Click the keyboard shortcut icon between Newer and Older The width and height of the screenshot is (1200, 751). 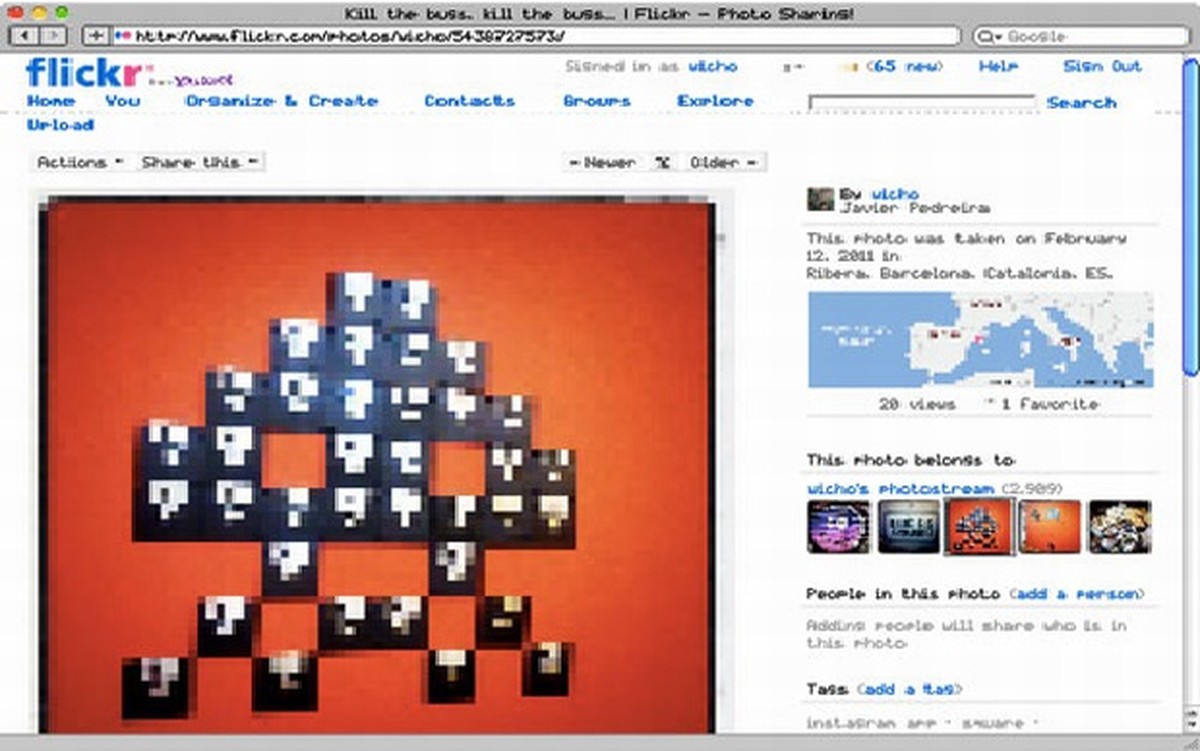coord(662,161)
